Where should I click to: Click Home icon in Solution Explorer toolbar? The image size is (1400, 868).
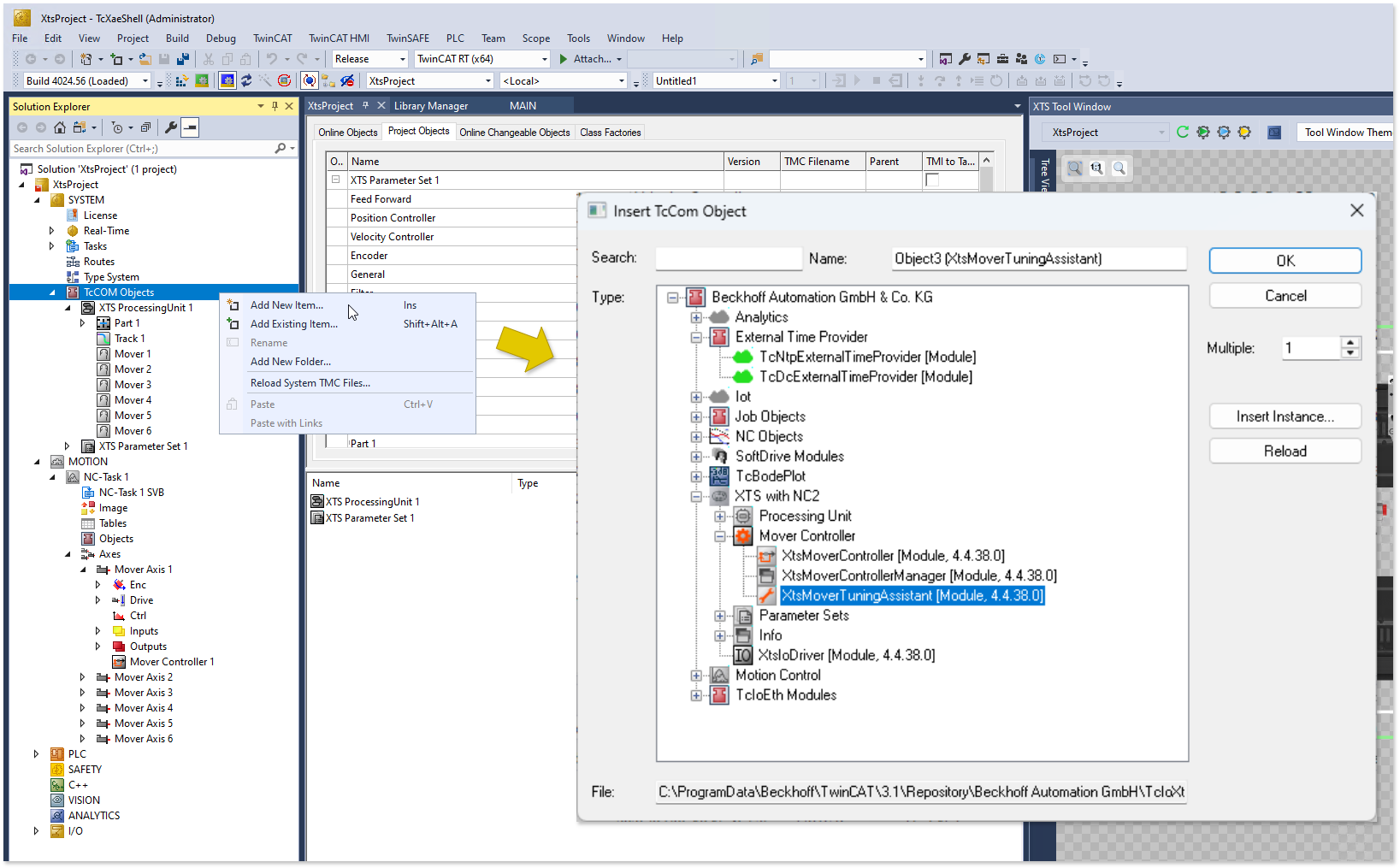60,127
